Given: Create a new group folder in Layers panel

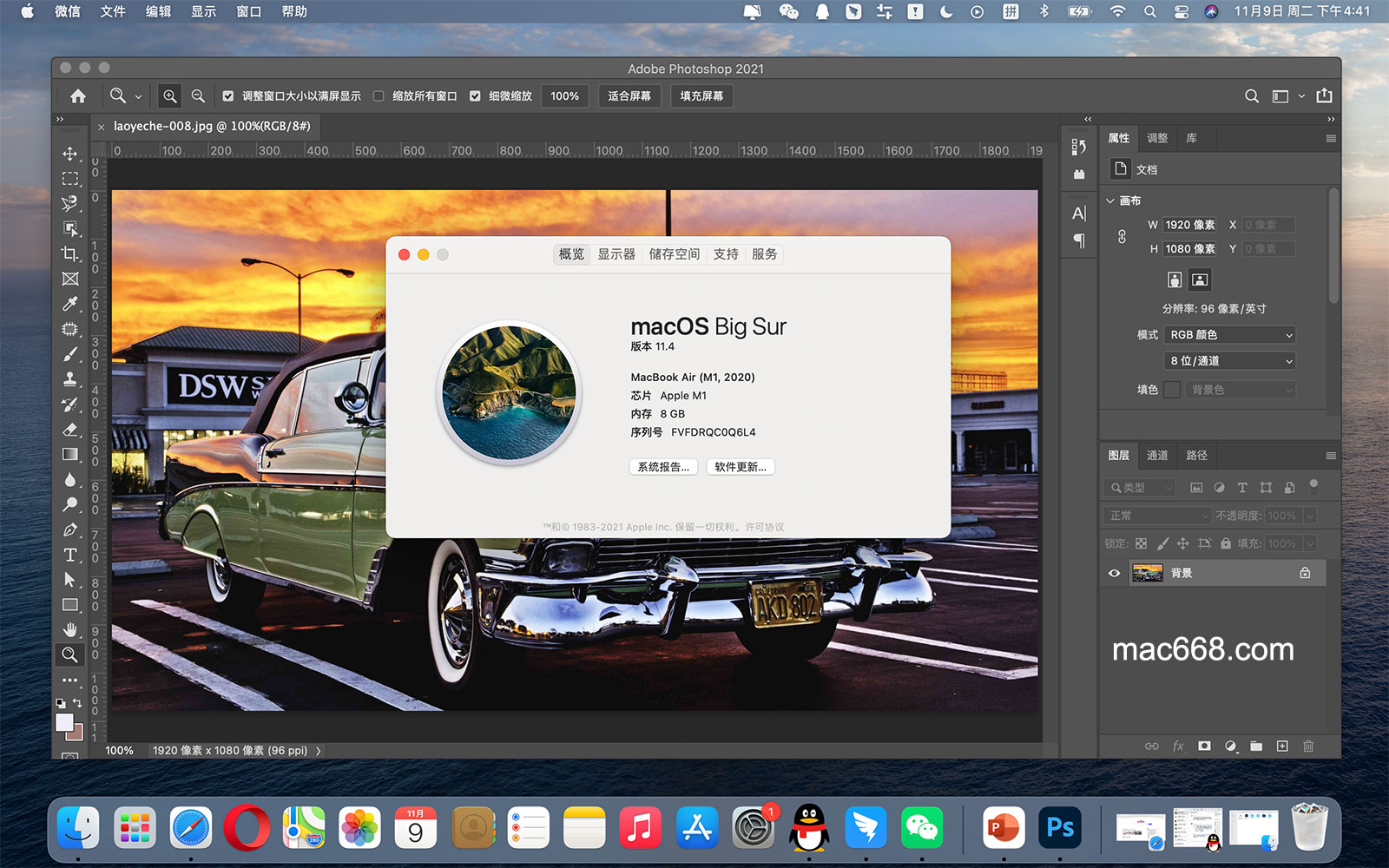Looking at the screenshot, I should [x=1256, y=746].
